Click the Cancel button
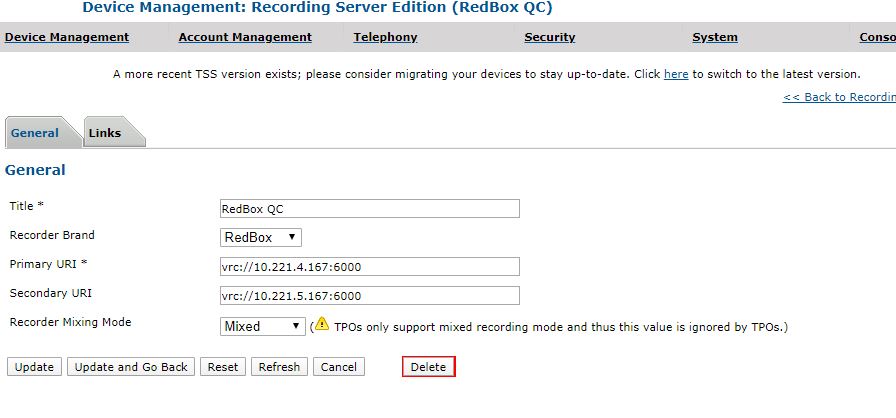This screenshot has width=896, height=418. pyautogui.click(x=339, y=367)
